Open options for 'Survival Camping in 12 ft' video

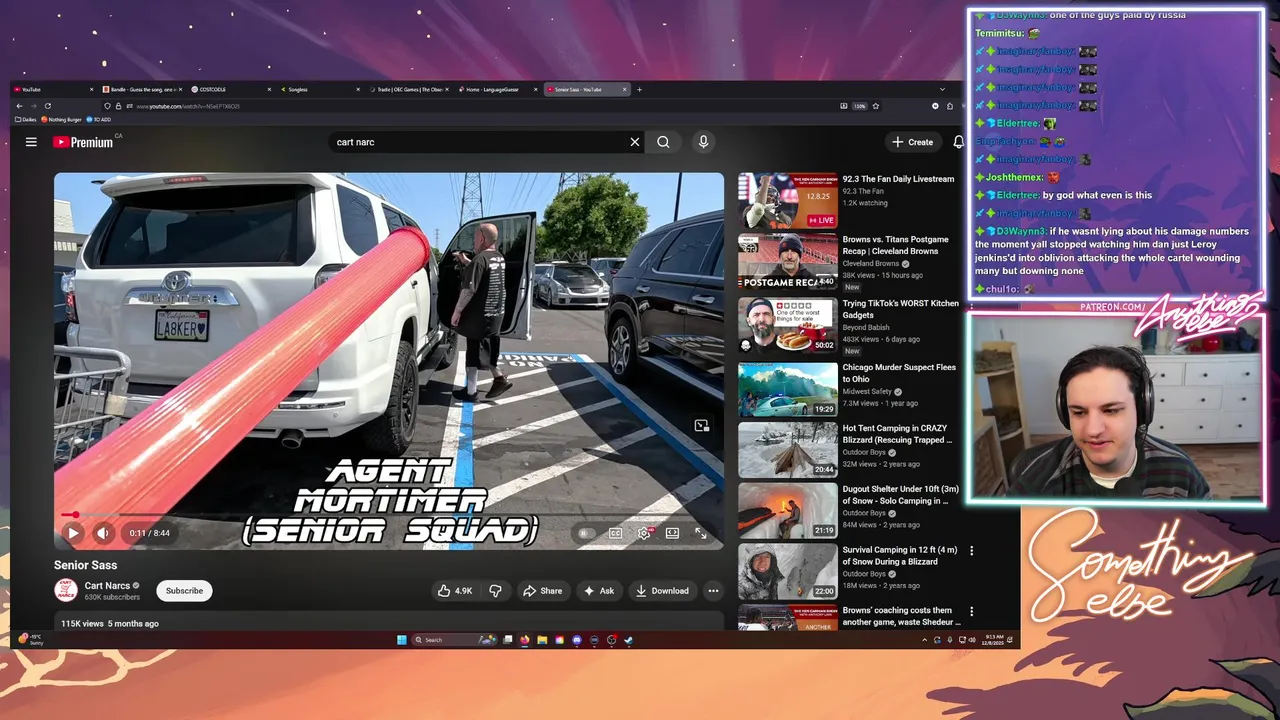pos(971,551)
